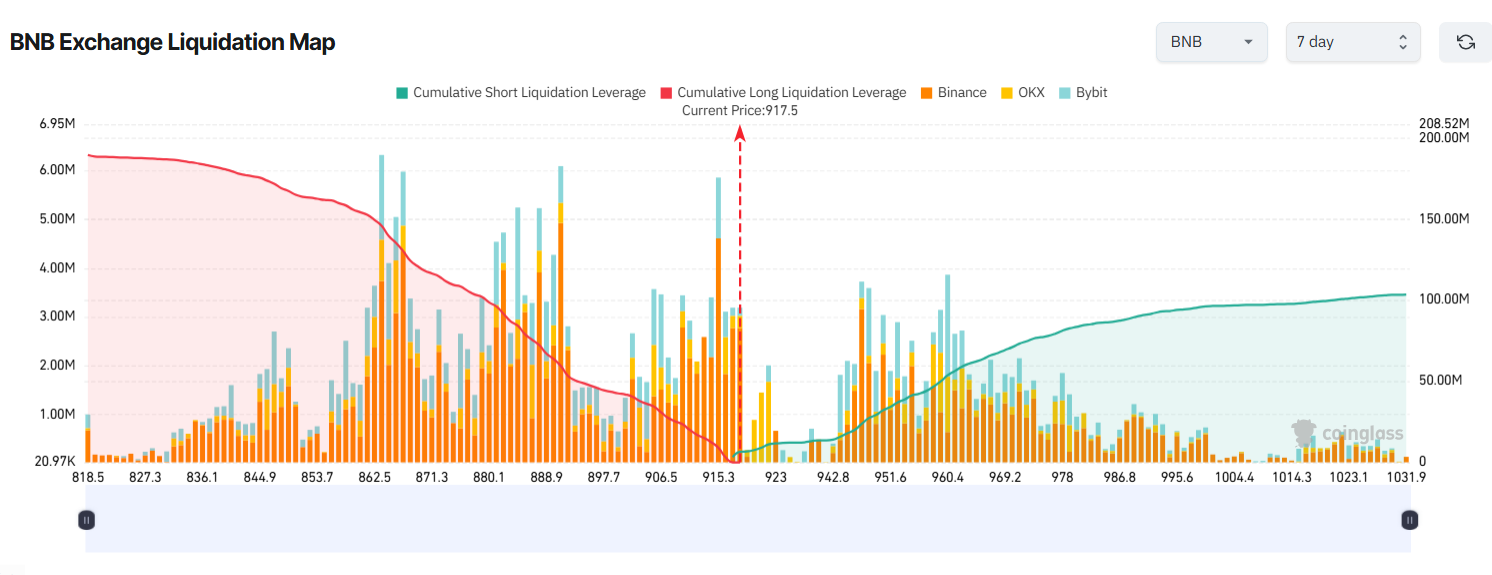Image resolution: width=1492 pixels, height=575 pixels.
Task: Open the BNB coin dropdown
Action: (x=1211, y=42)
